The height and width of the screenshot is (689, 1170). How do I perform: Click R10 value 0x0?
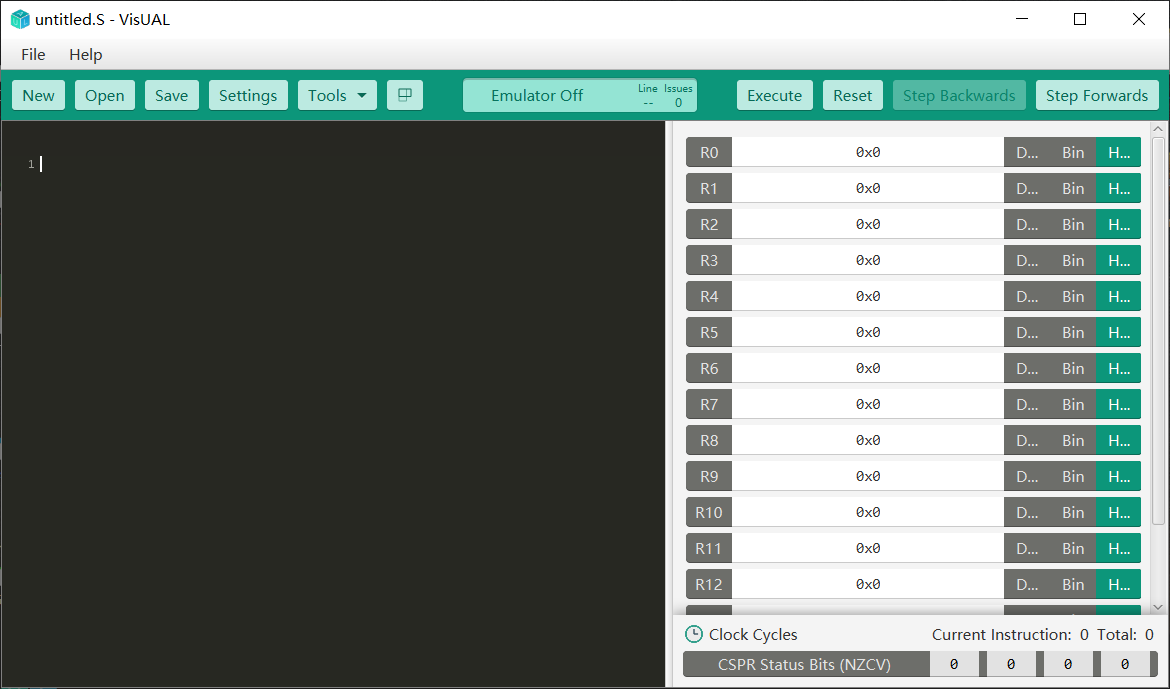[x=868, y=512]
